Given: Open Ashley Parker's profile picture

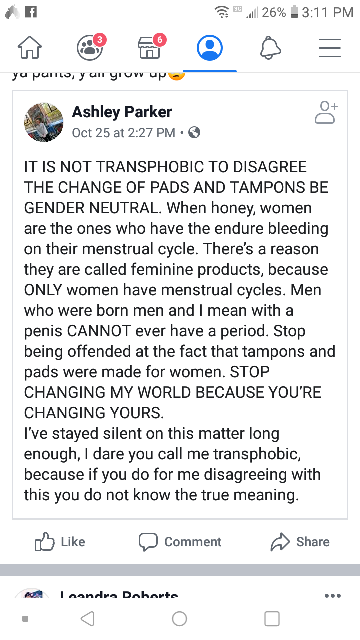Looking at the screenshot, I should coord(44,122).
